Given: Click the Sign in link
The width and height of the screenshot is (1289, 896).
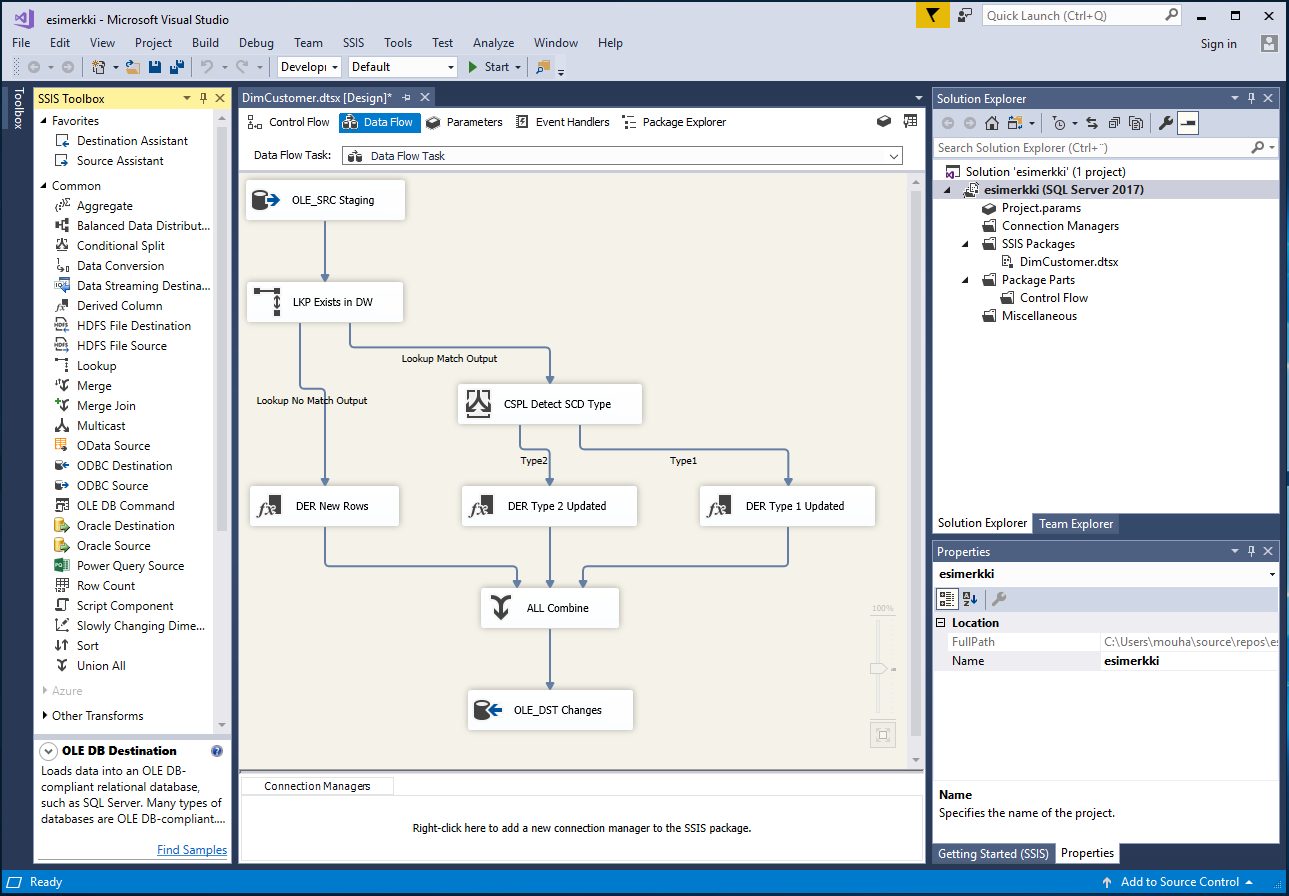Looking at the screenshot, I should pos(1219,44).
